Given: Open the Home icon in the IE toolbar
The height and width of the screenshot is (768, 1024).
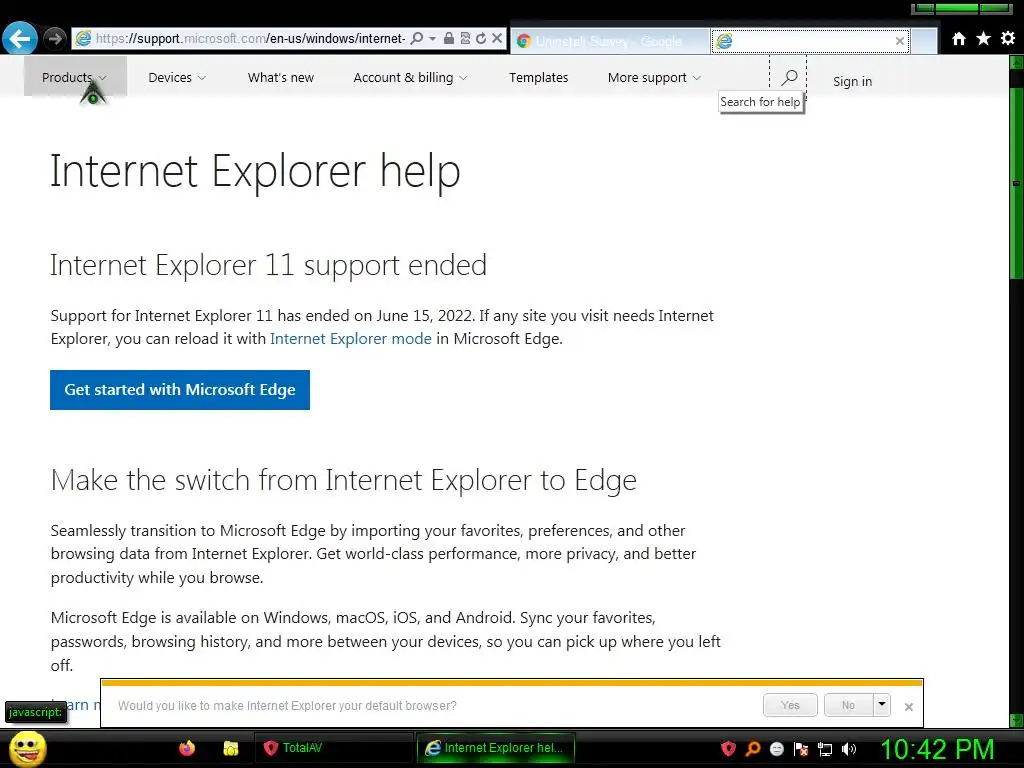Looking at the screenshot, I should (x=959, y=39).
